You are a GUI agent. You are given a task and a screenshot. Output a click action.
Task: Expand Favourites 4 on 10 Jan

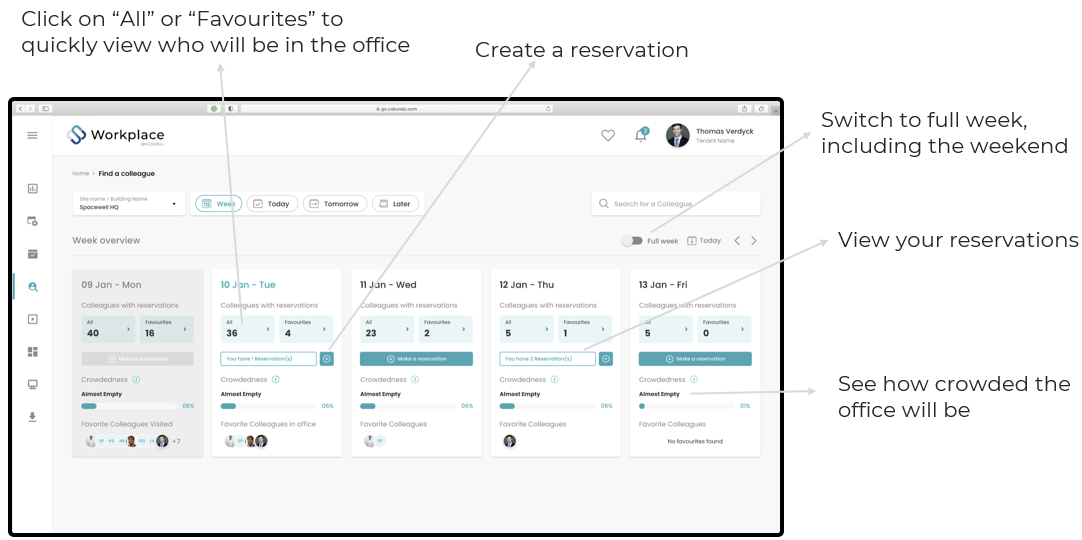[306, 330]
